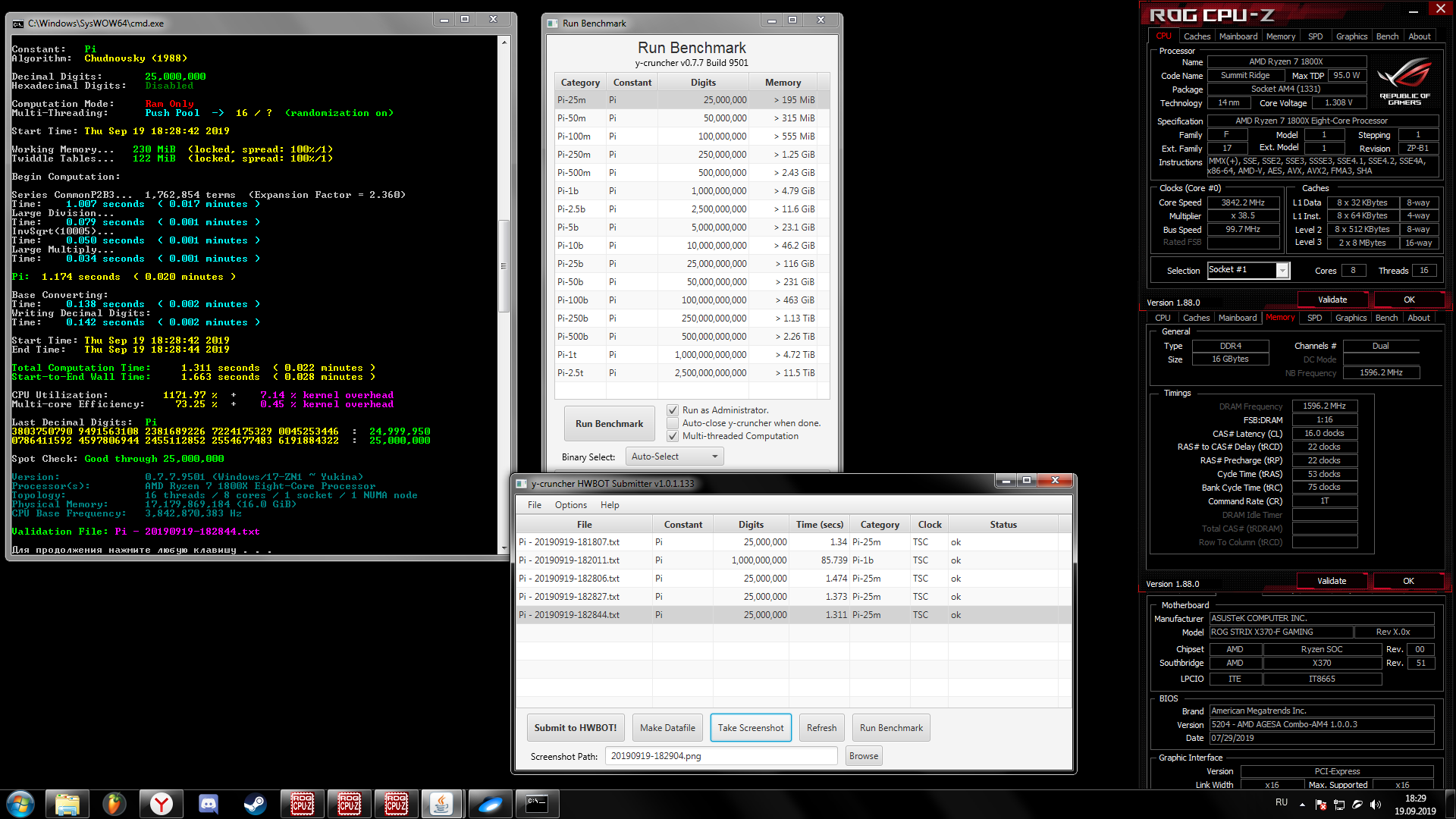Click the Refresh button
Viewport: 1456px width, 819px height.
[x=821, y=728]
